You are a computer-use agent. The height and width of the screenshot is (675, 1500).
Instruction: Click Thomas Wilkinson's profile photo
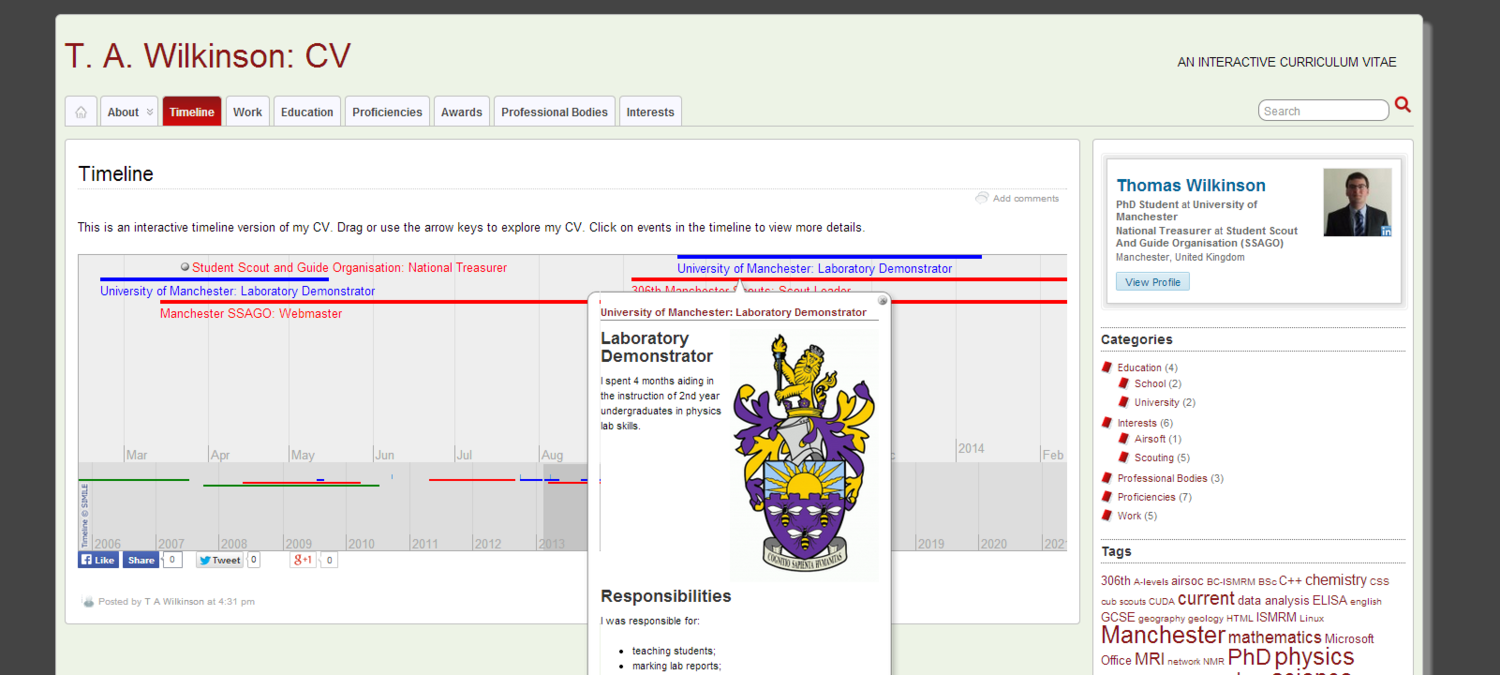point(1358,202)
